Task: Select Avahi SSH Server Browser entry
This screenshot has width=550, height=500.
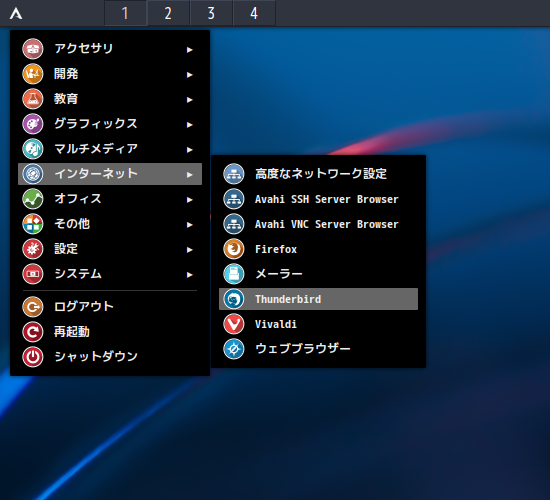Action: (318, 199)
